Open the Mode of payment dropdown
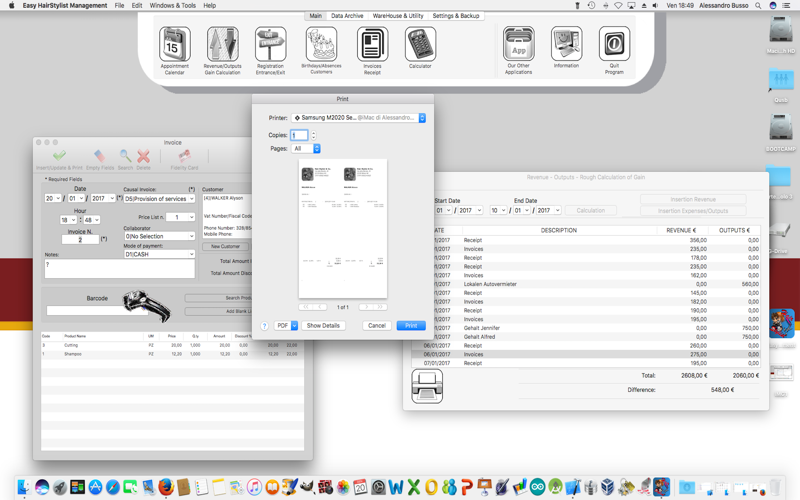Screen dimensions: 800x500 click(159, 254)
